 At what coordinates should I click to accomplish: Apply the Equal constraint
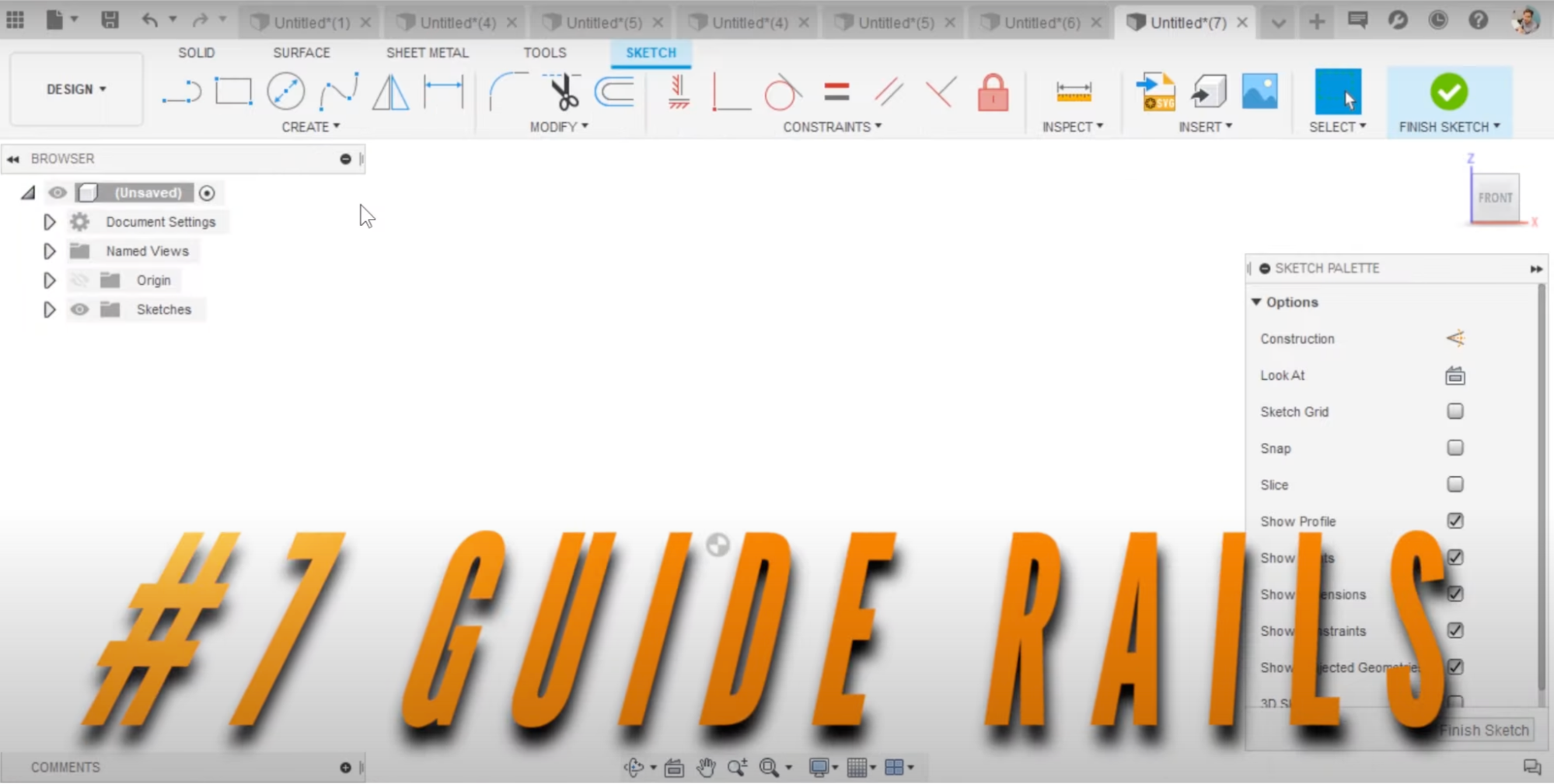(x=836, y=92)
